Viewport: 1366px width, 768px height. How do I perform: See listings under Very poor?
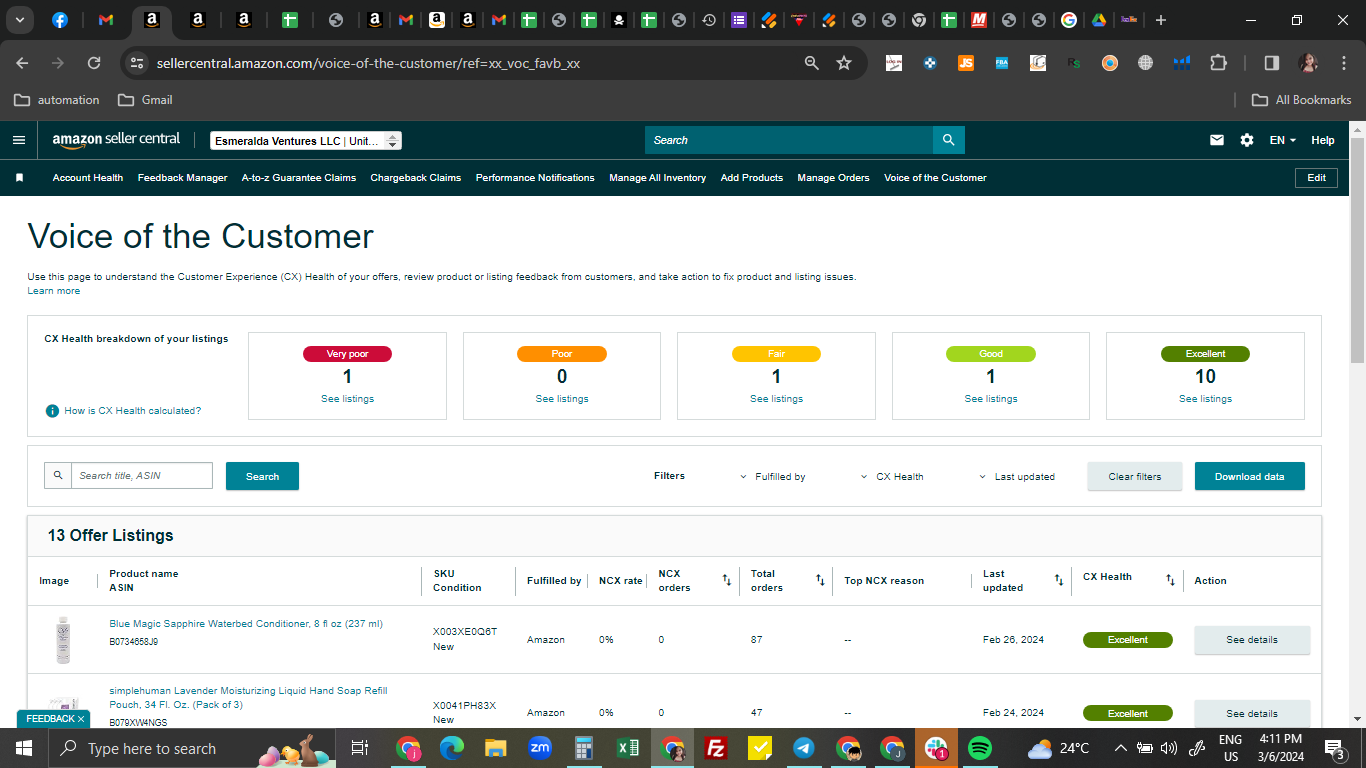(347, 399)
